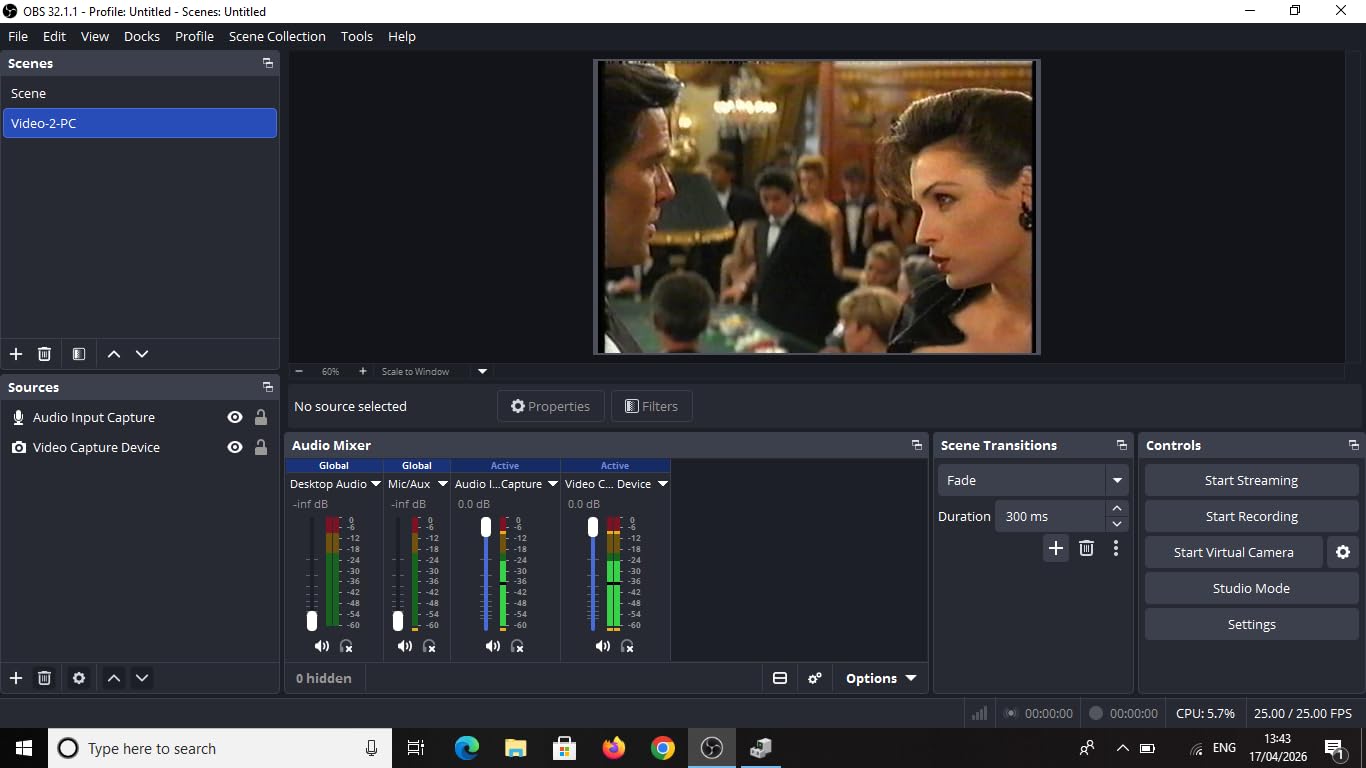Click Start Streaming button
Image resolution: width=1366 pixels, height=768 pixels.
(x=1251, y=480)
